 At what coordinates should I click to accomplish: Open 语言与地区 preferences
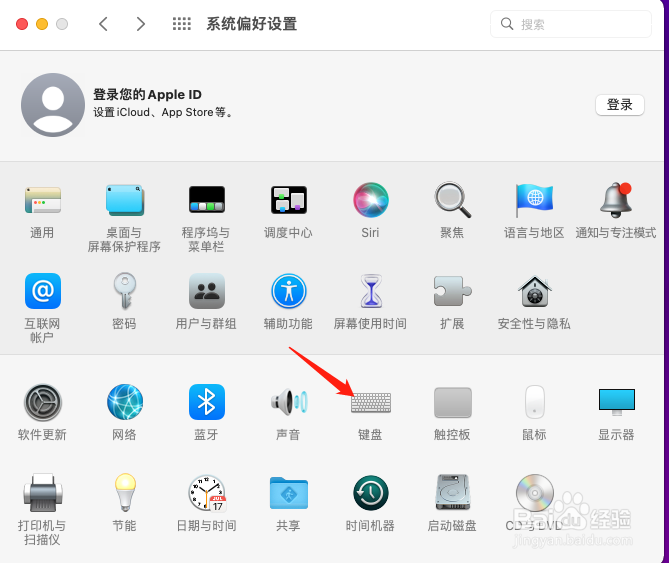point(534,200)
